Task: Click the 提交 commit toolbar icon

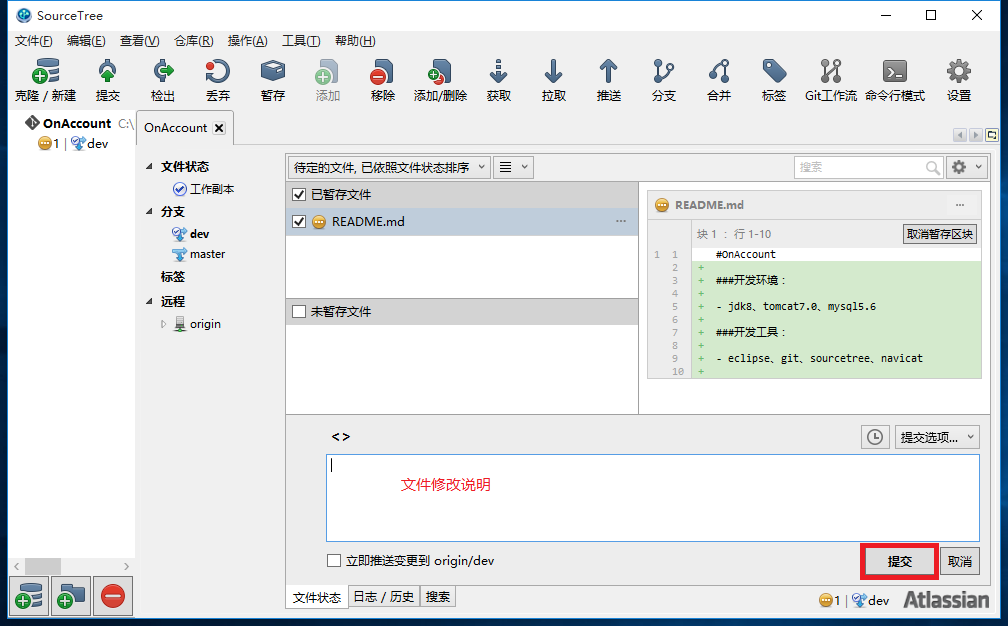Action: pyautogui.click(x=107, y=80)
